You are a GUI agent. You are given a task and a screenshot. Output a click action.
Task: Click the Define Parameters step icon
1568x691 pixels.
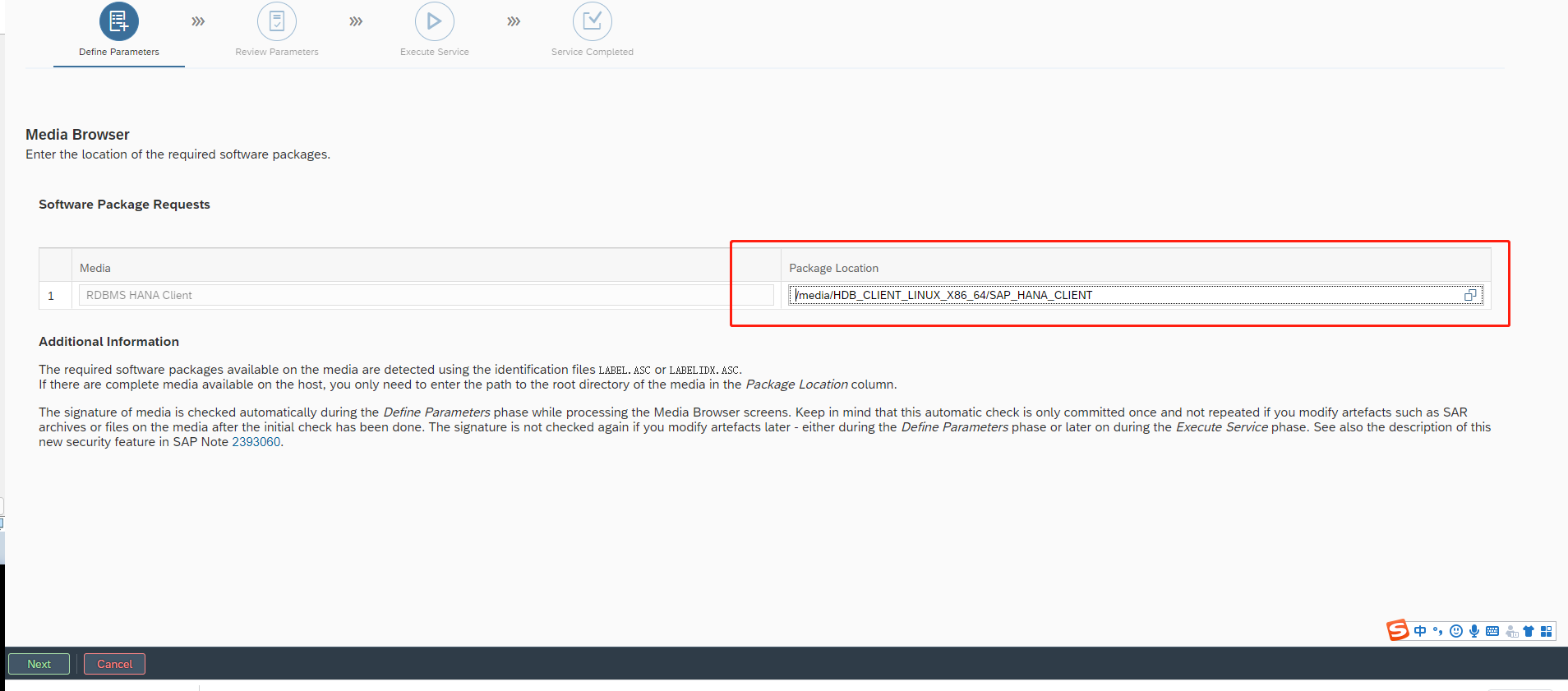pyautogui.click(x=119, y=21)
